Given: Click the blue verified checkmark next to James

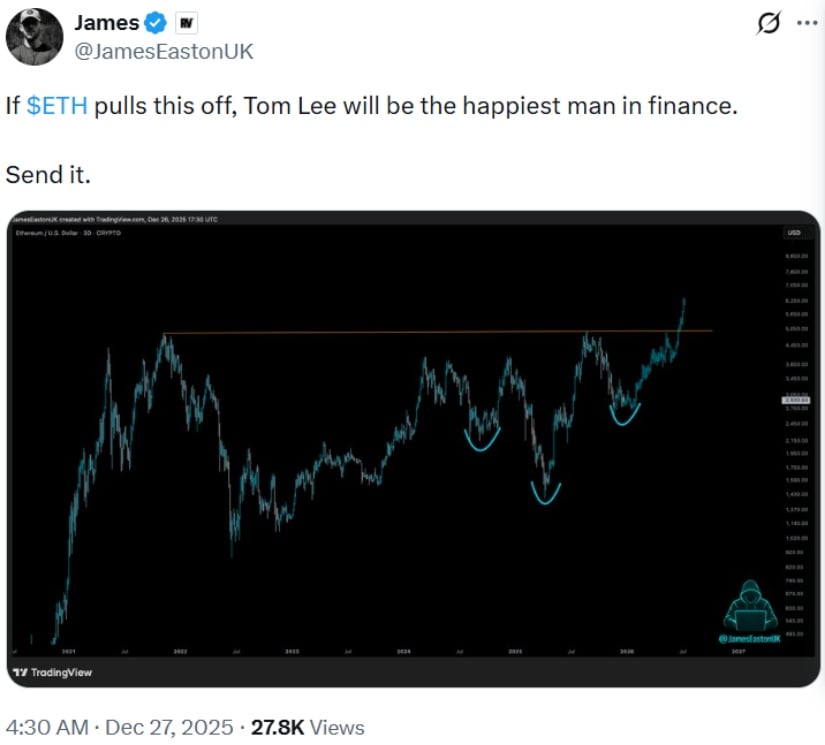Looking at the screenshot, I should point(156,22).
